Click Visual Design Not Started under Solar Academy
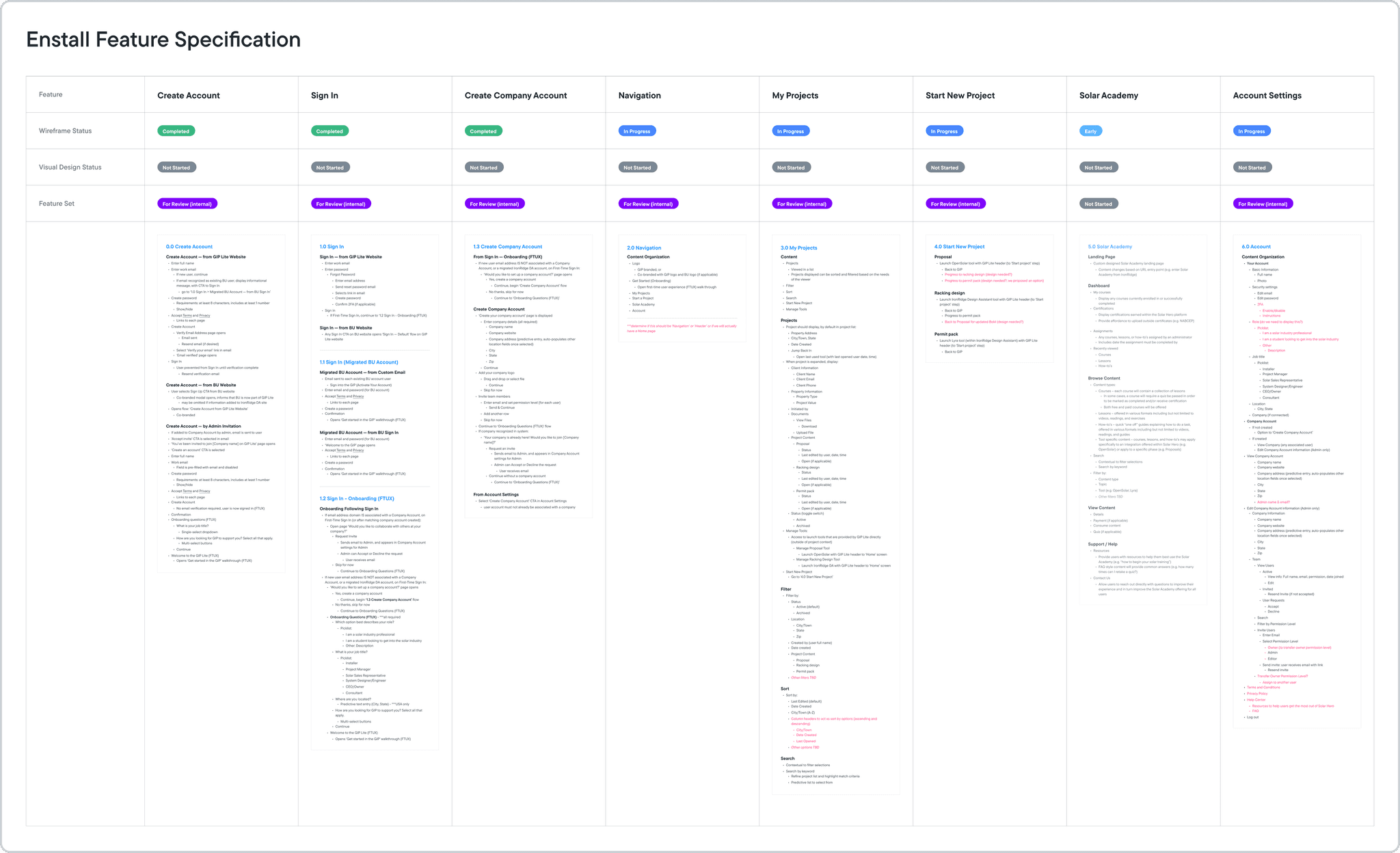 coord(1099,167)
